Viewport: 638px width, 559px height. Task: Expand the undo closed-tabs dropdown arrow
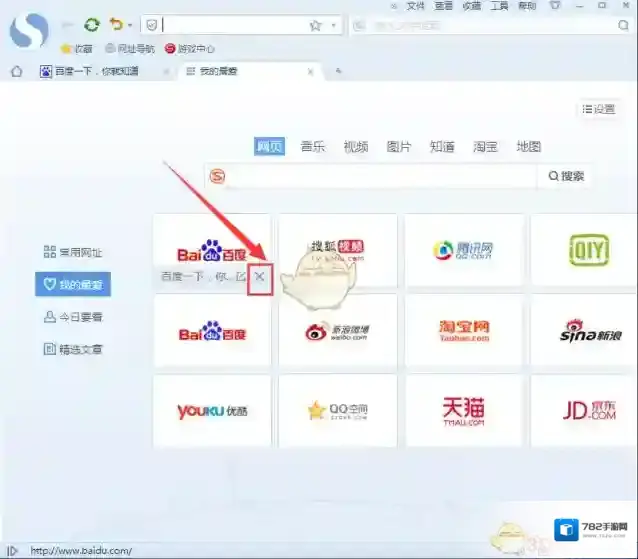tap(130, 25)
